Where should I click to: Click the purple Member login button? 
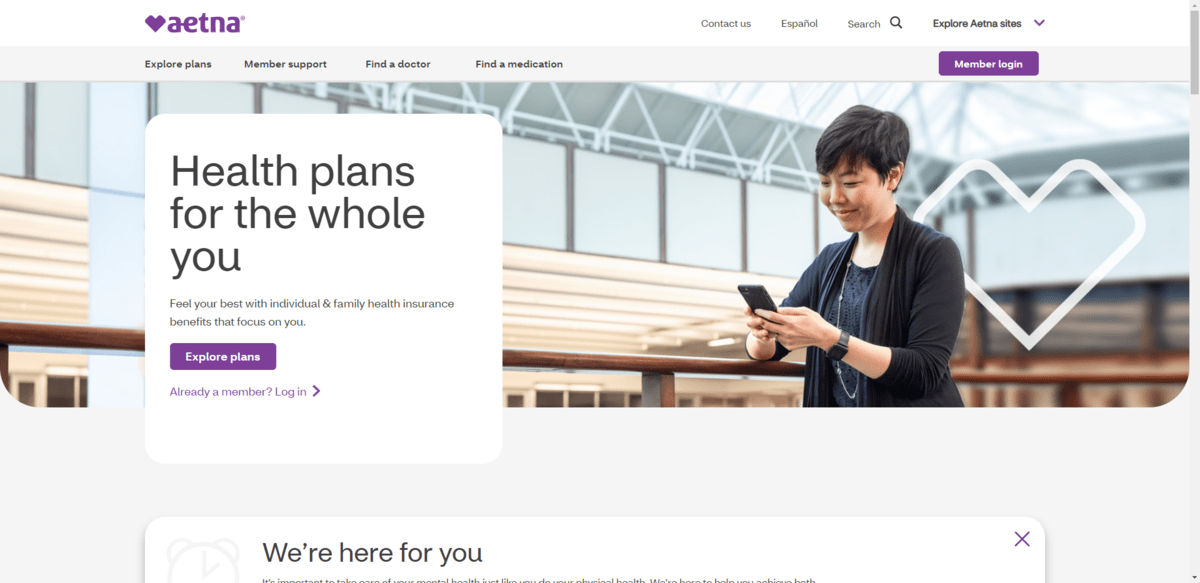click(988, 64)
